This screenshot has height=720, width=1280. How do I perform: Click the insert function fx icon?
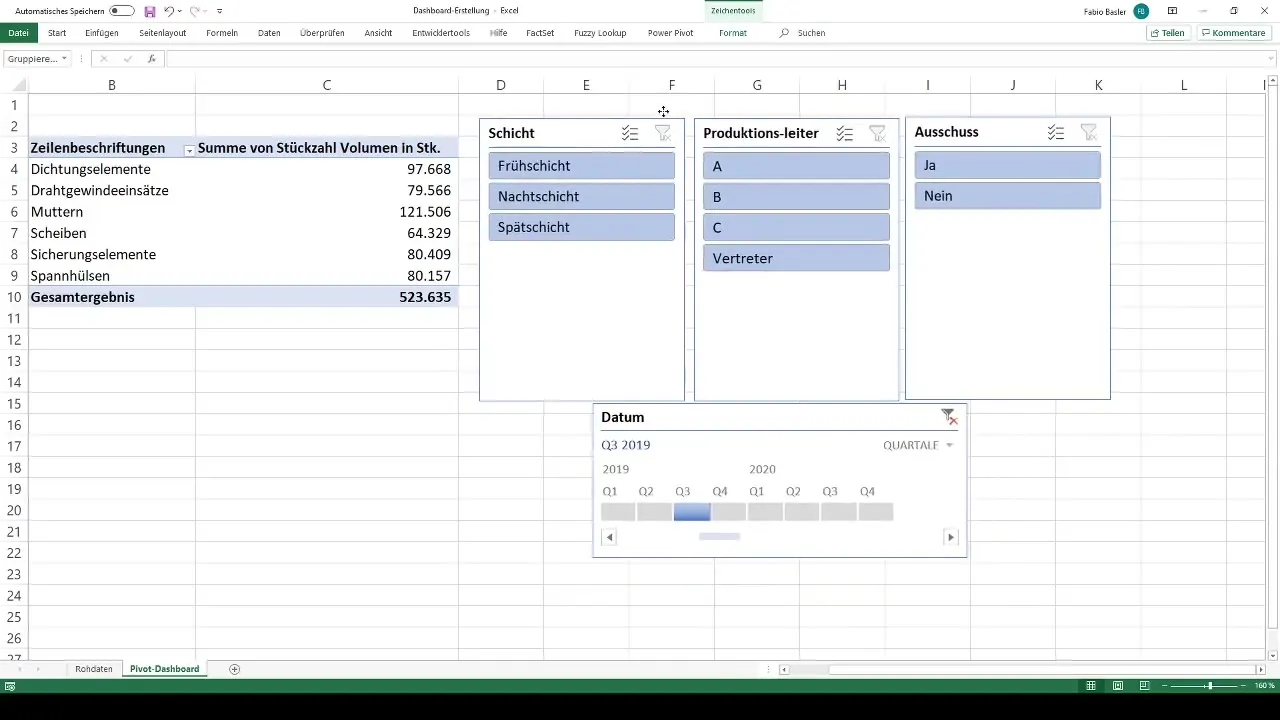click(x=151, y=59)
